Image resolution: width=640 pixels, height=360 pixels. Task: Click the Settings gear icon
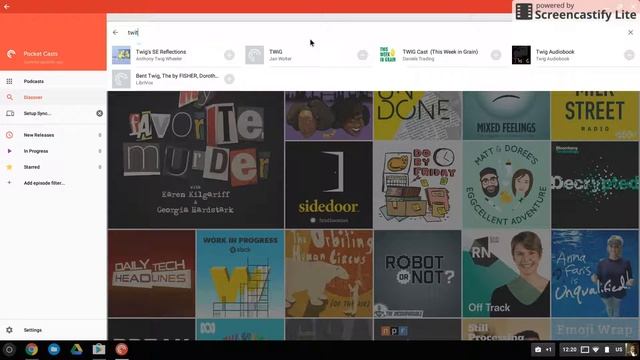coord(9,330)
